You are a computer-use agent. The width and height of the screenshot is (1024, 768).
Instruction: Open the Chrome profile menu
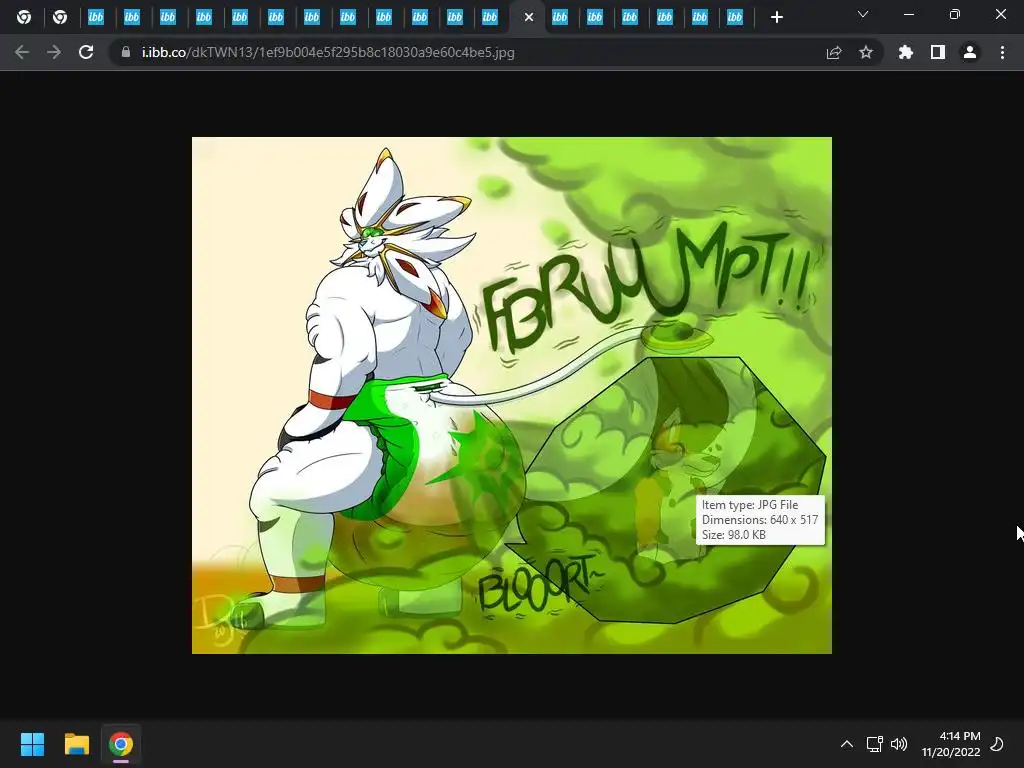(970, 52)
